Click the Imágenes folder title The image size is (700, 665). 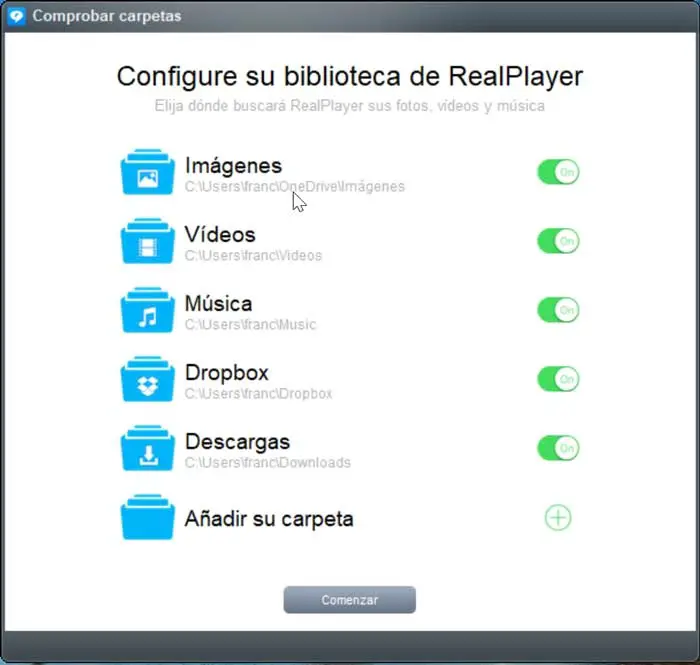233,166
